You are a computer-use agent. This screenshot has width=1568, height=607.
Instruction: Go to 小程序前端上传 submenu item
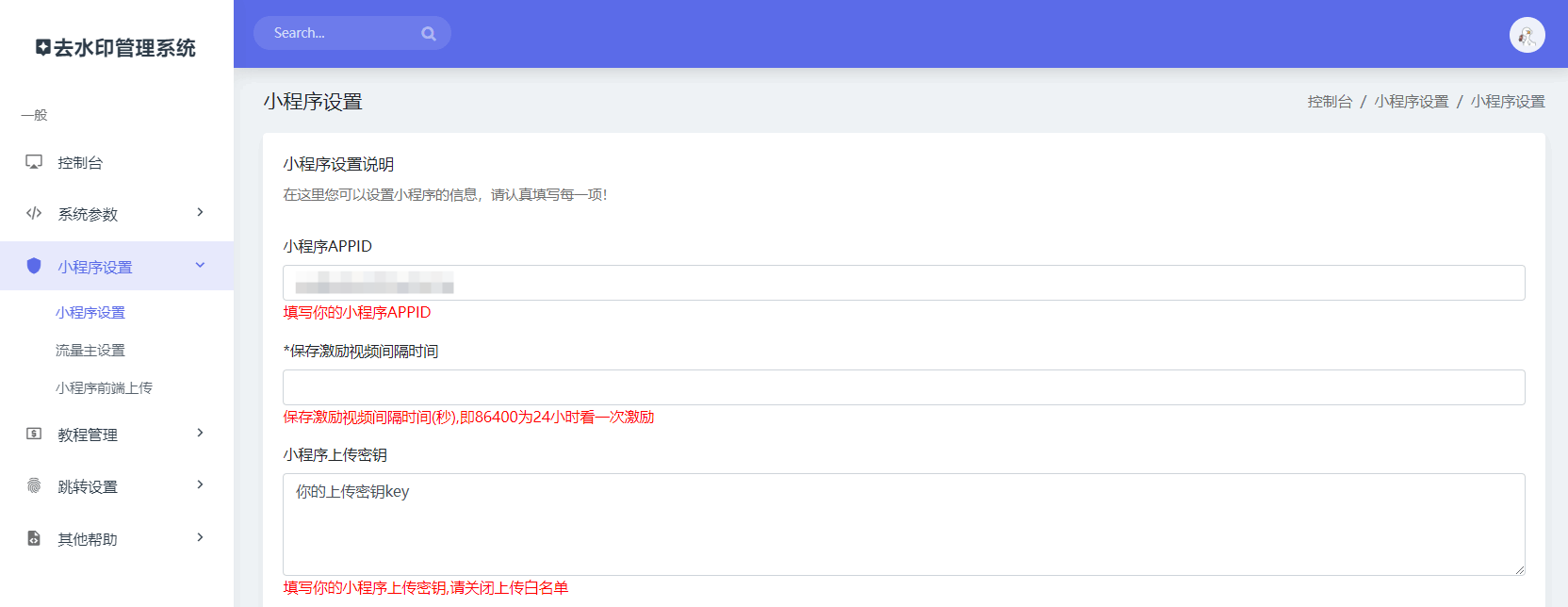[104, 387]
